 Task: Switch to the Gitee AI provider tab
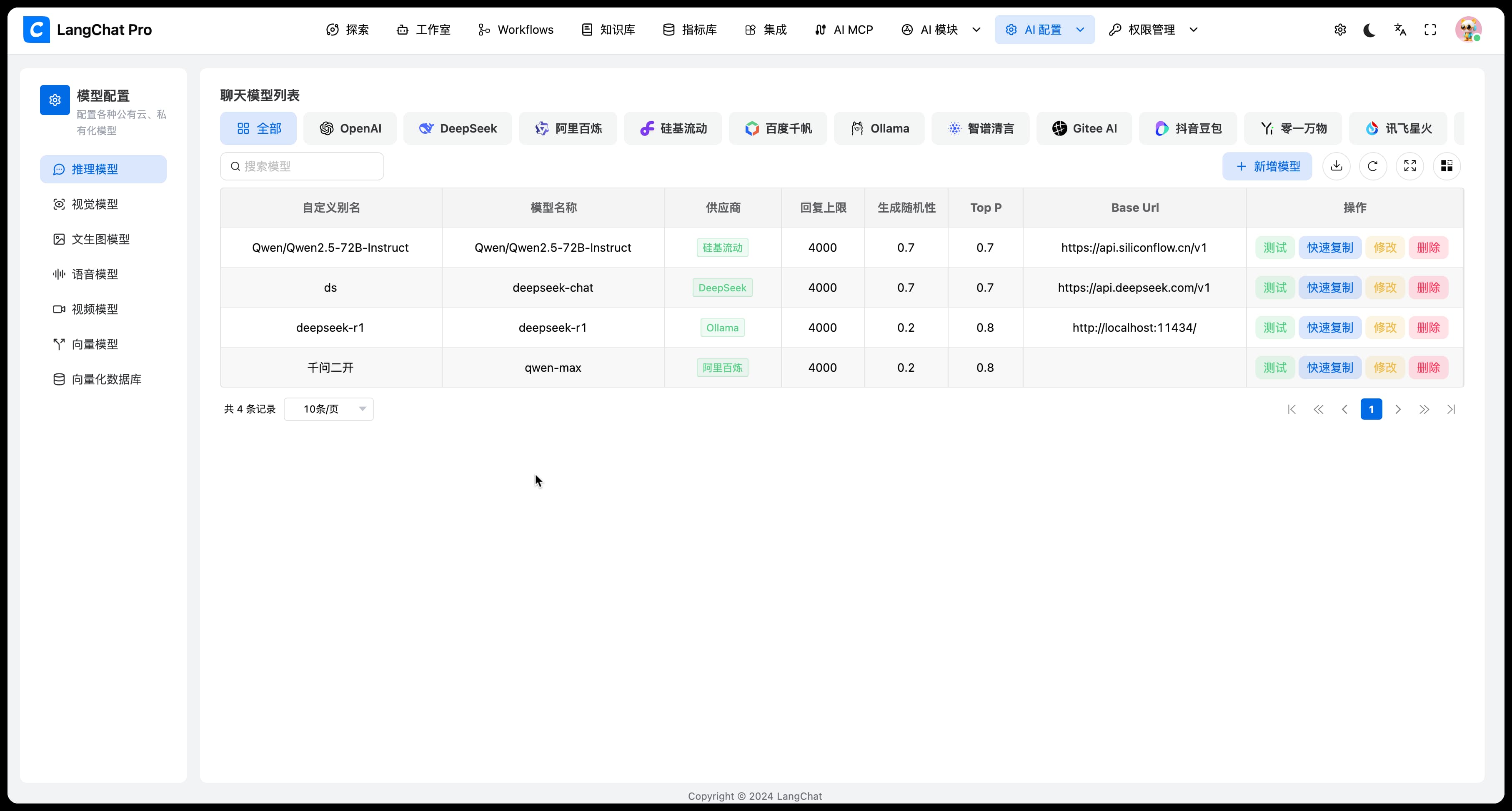[x=1084, y=128]
